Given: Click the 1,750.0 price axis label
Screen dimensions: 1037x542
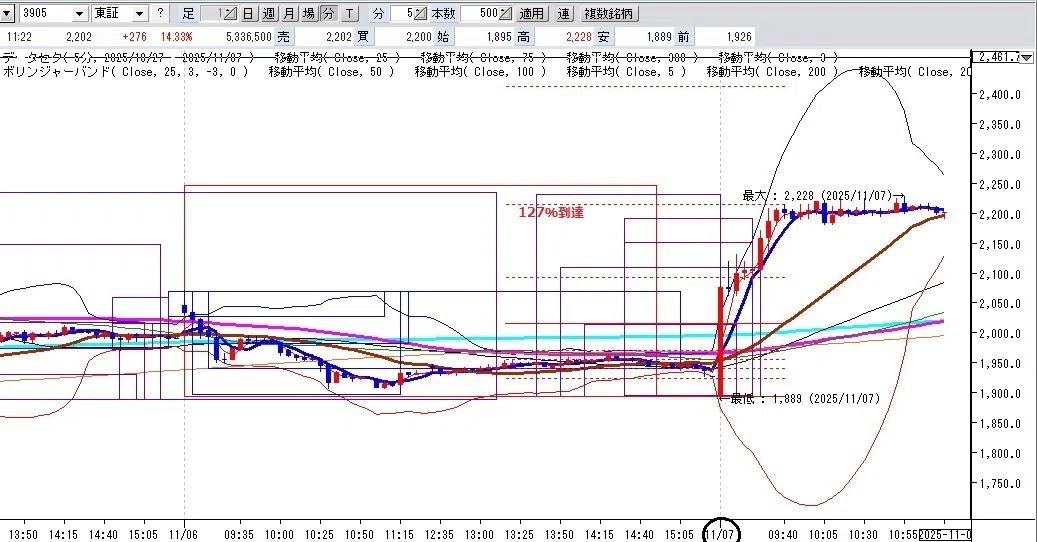Looking at the screenshot, I should click(999, 483).
